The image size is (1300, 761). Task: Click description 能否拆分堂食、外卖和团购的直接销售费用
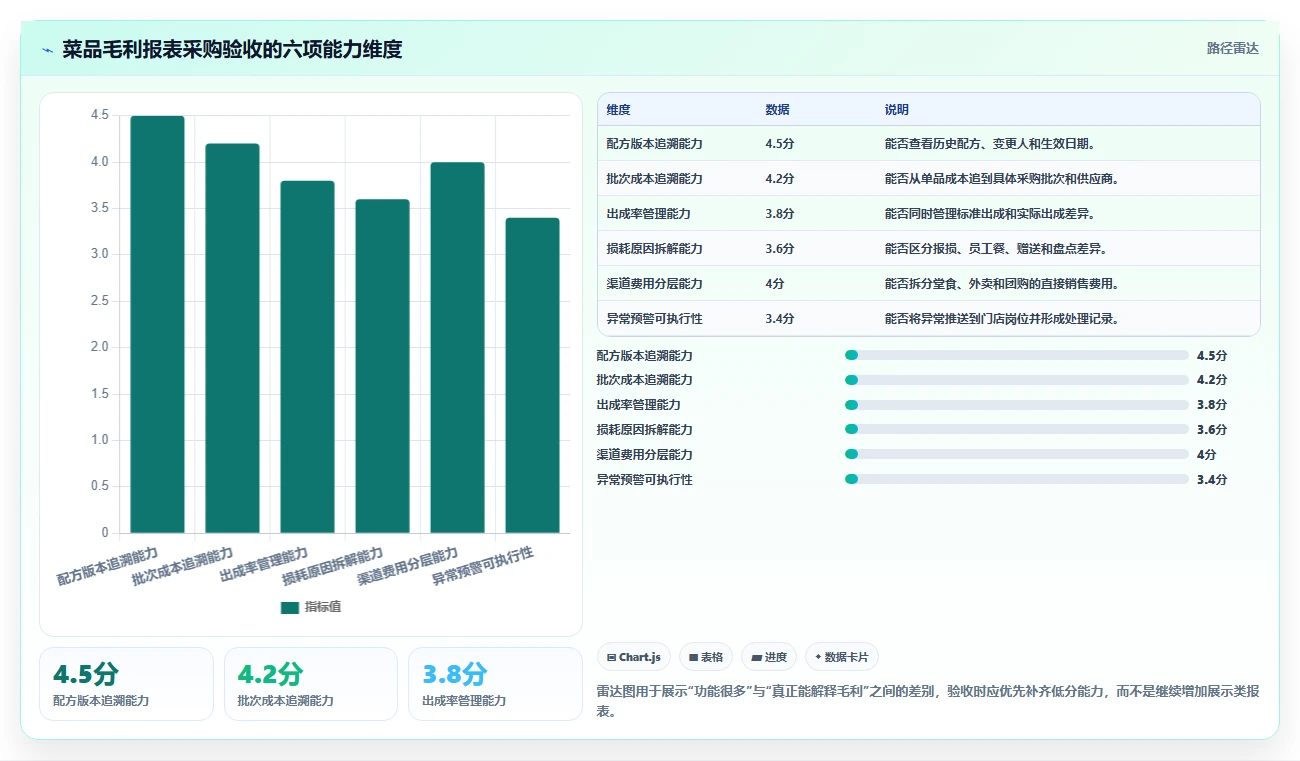click(1001, 284)
